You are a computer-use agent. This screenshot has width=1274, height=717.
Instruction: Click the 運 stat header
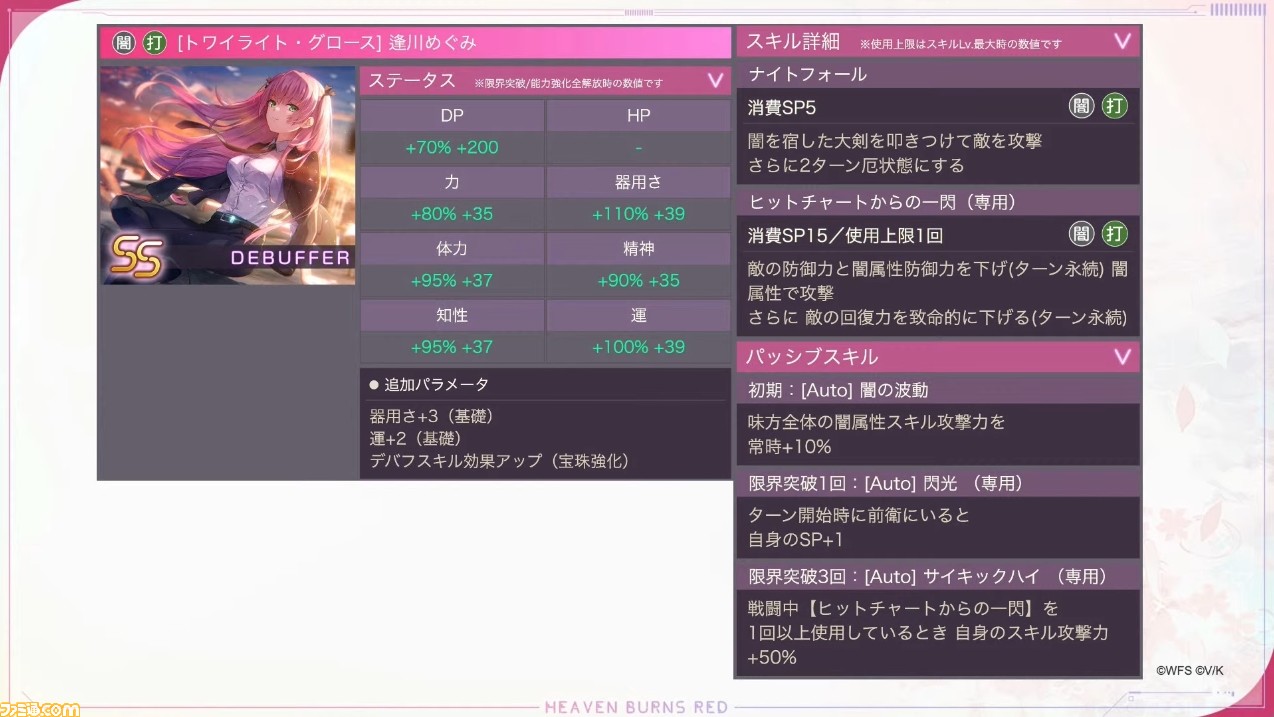pos(638,315)
